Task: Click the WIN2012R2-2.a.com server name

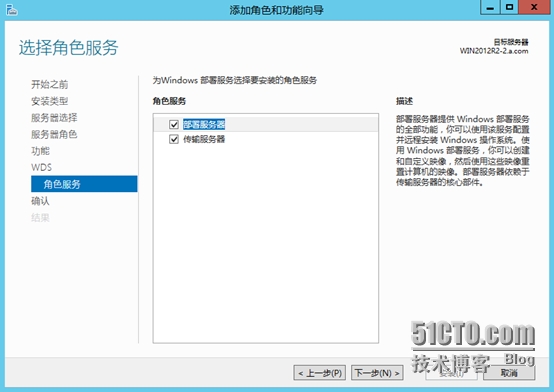Action: (x=494, y=51)
